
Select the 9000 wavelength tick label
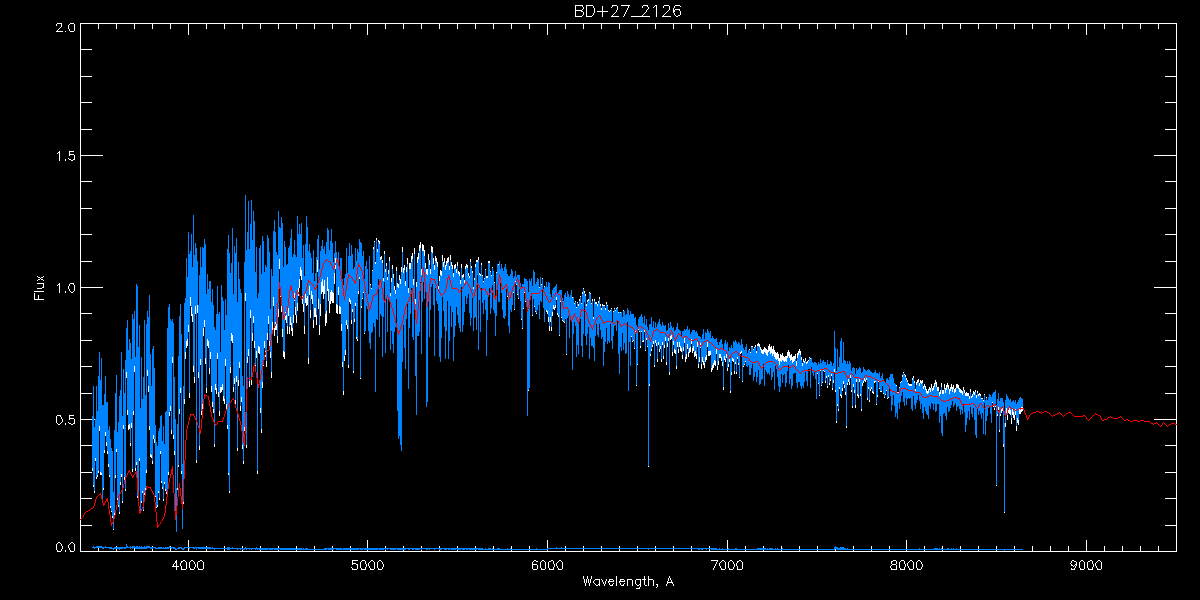click(x=1086, y=565)
